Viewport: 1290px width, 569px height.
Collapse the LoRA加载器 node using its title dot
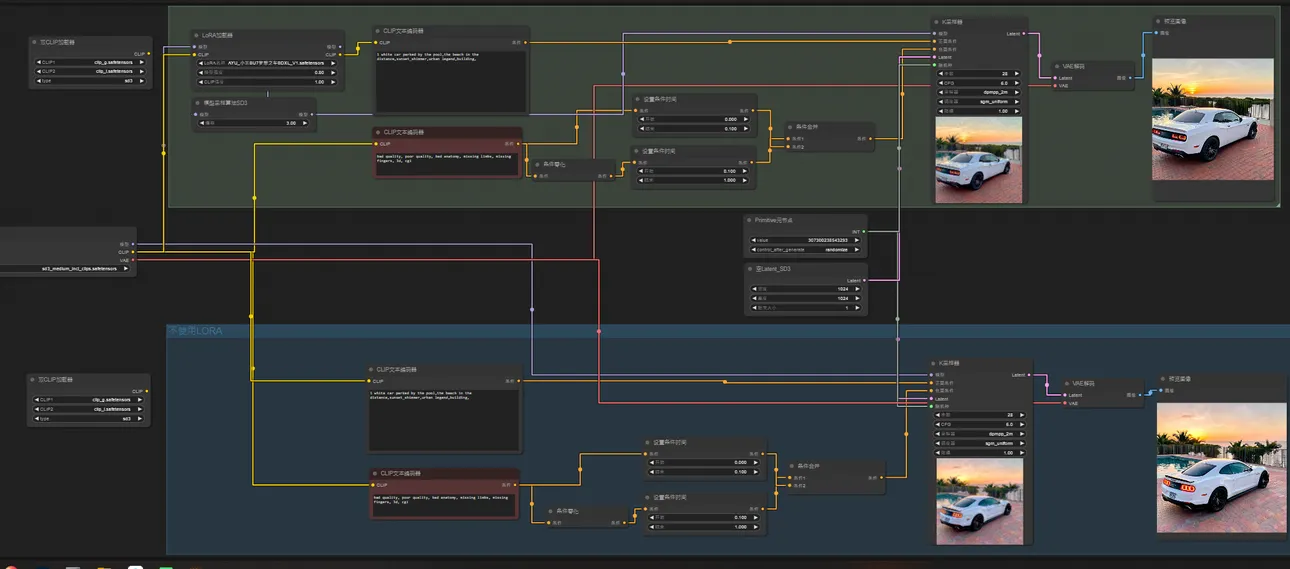pos(196,34)
